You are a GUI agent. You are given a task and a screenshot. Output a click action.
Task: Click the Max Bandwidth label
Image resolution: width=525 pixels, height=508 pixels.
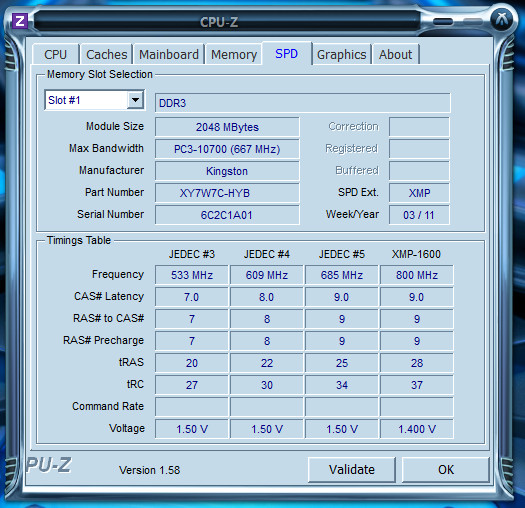point(106,148)
